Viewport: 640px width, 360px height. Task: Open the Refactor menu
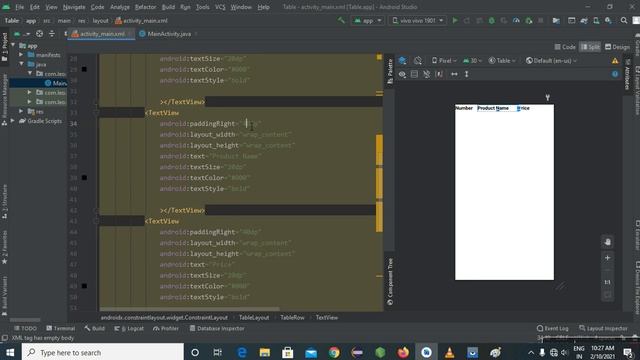coord(145,7)
